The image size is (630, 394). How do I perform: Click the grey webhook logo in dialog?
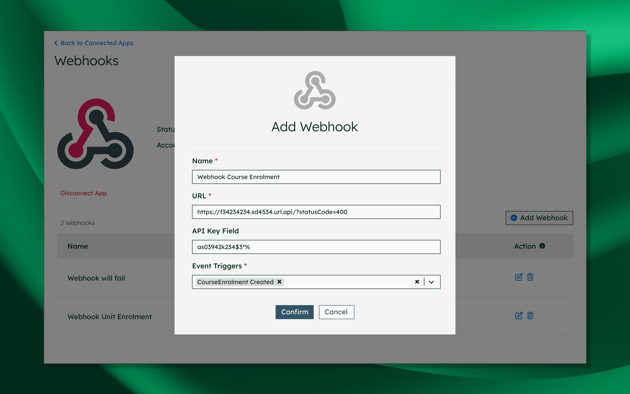[315, 91]
